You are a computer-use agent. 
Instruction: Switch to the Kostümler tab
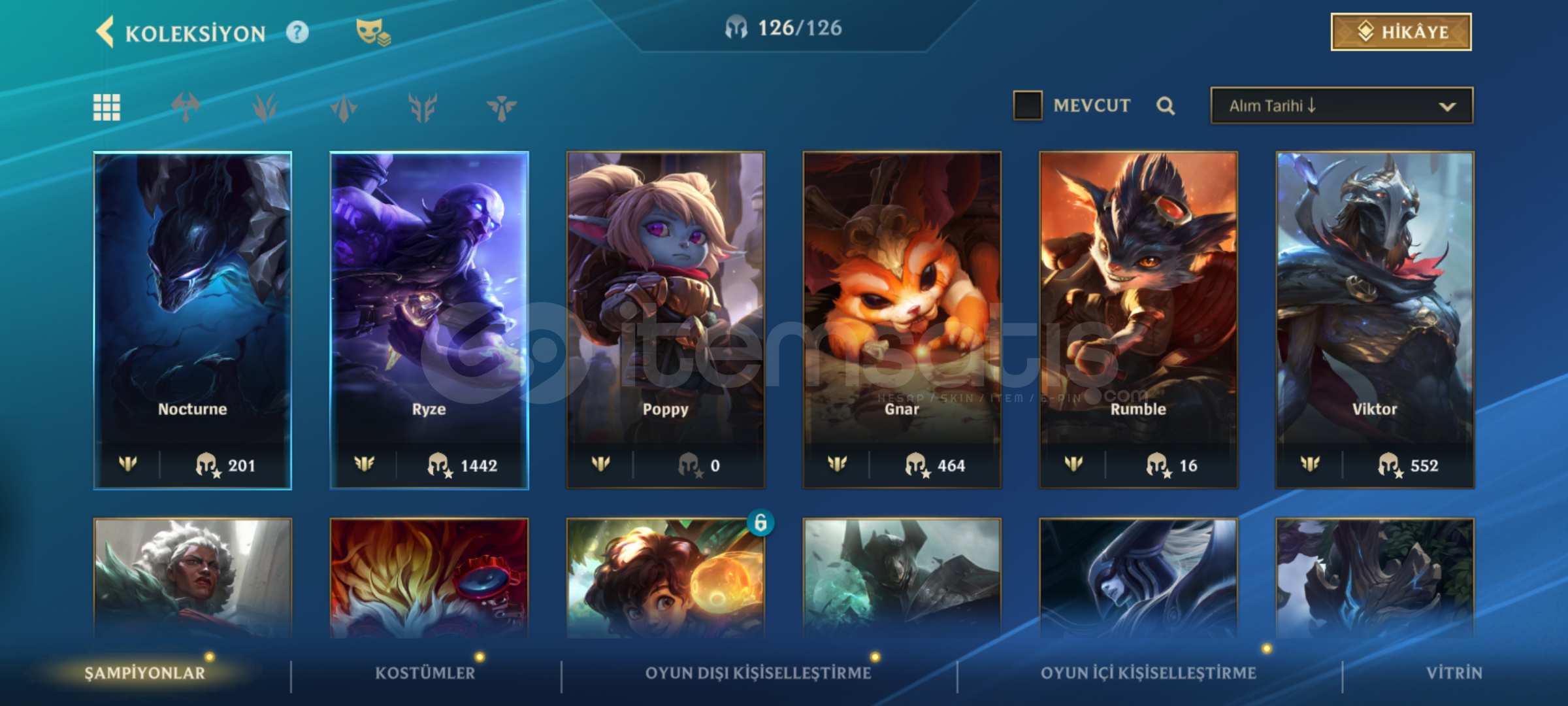click(425, 673)
